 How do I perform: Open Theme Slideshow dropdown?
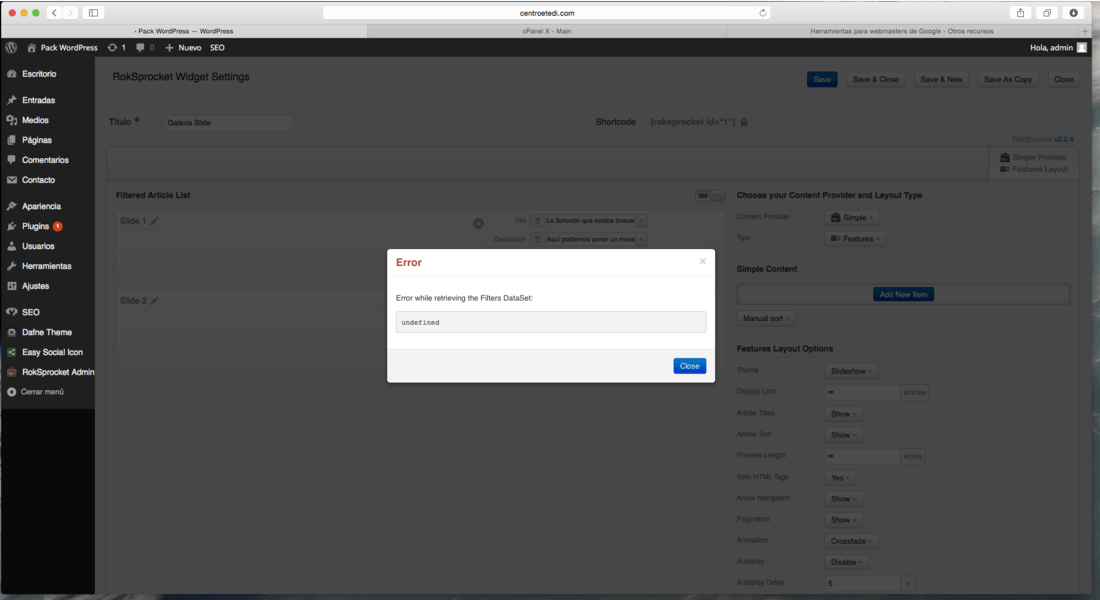851,371
